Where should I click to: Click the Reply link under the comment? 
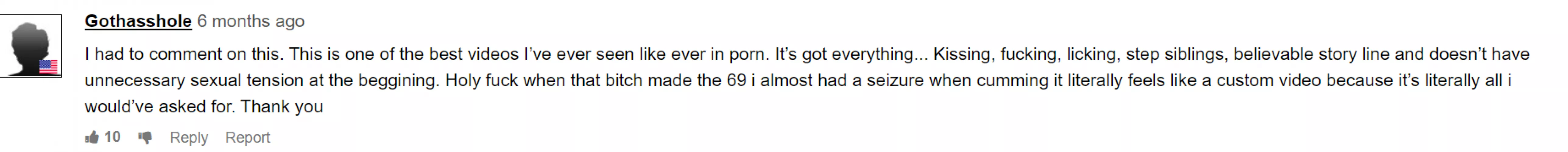pyautogui.click(x=189, y=137)
